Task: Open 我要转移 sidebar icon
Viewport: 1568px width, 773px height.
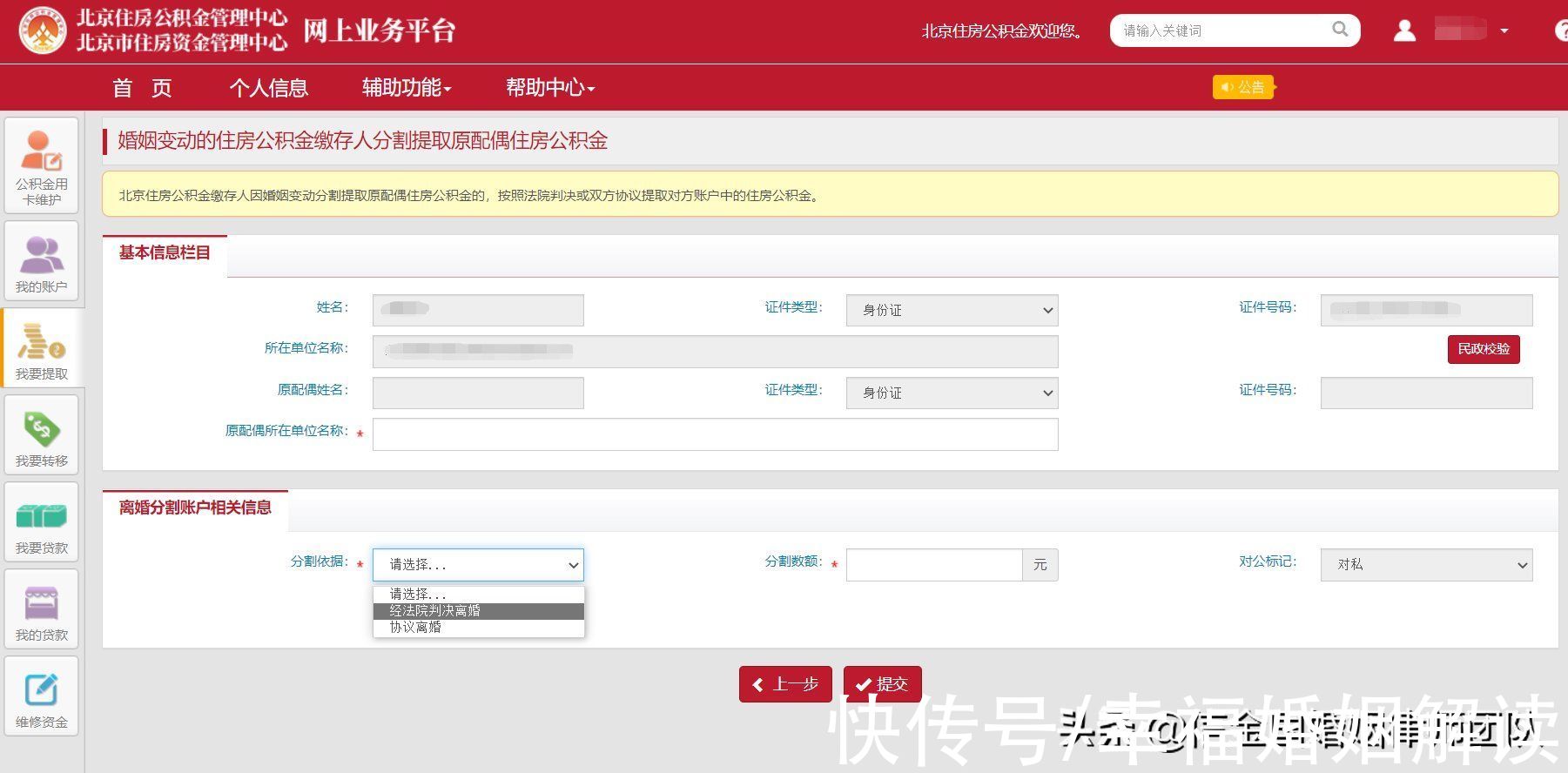Action: [41, 434]
